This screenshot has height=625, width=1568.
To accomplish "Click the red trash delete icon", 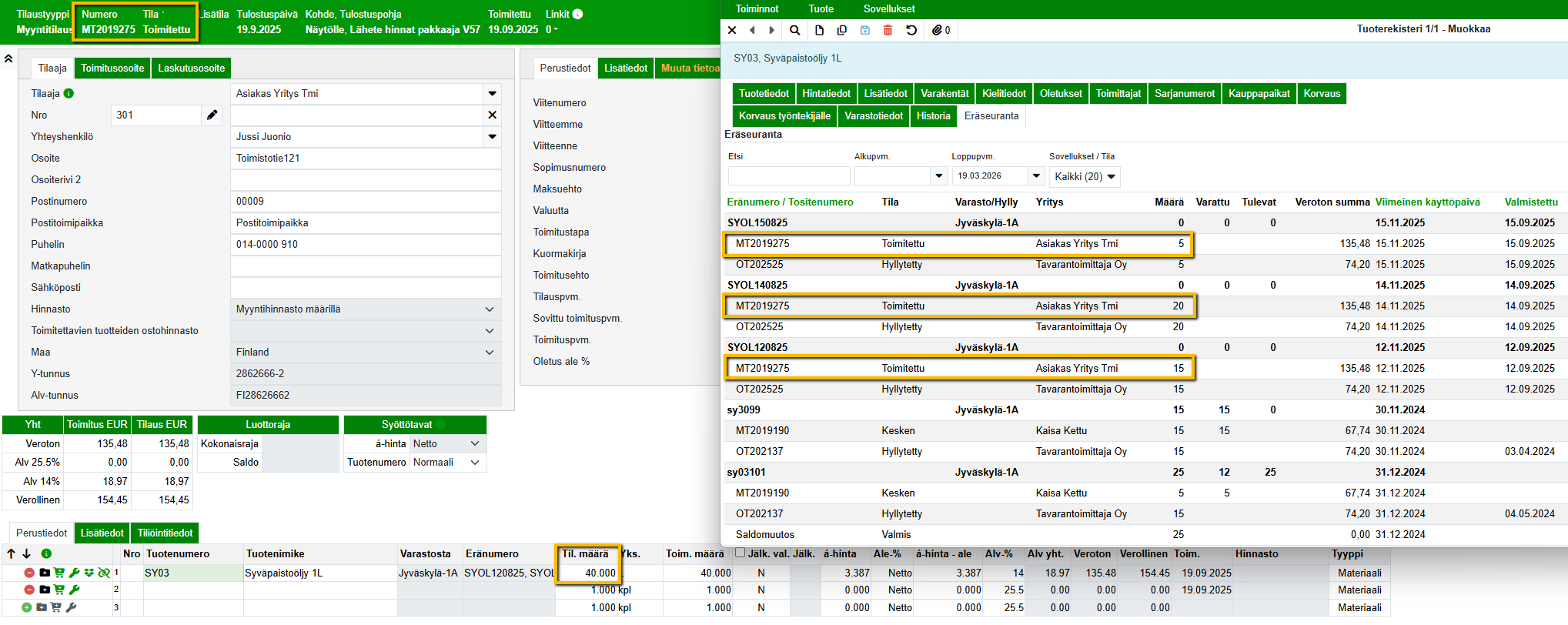I will click(x=888, y=30).
